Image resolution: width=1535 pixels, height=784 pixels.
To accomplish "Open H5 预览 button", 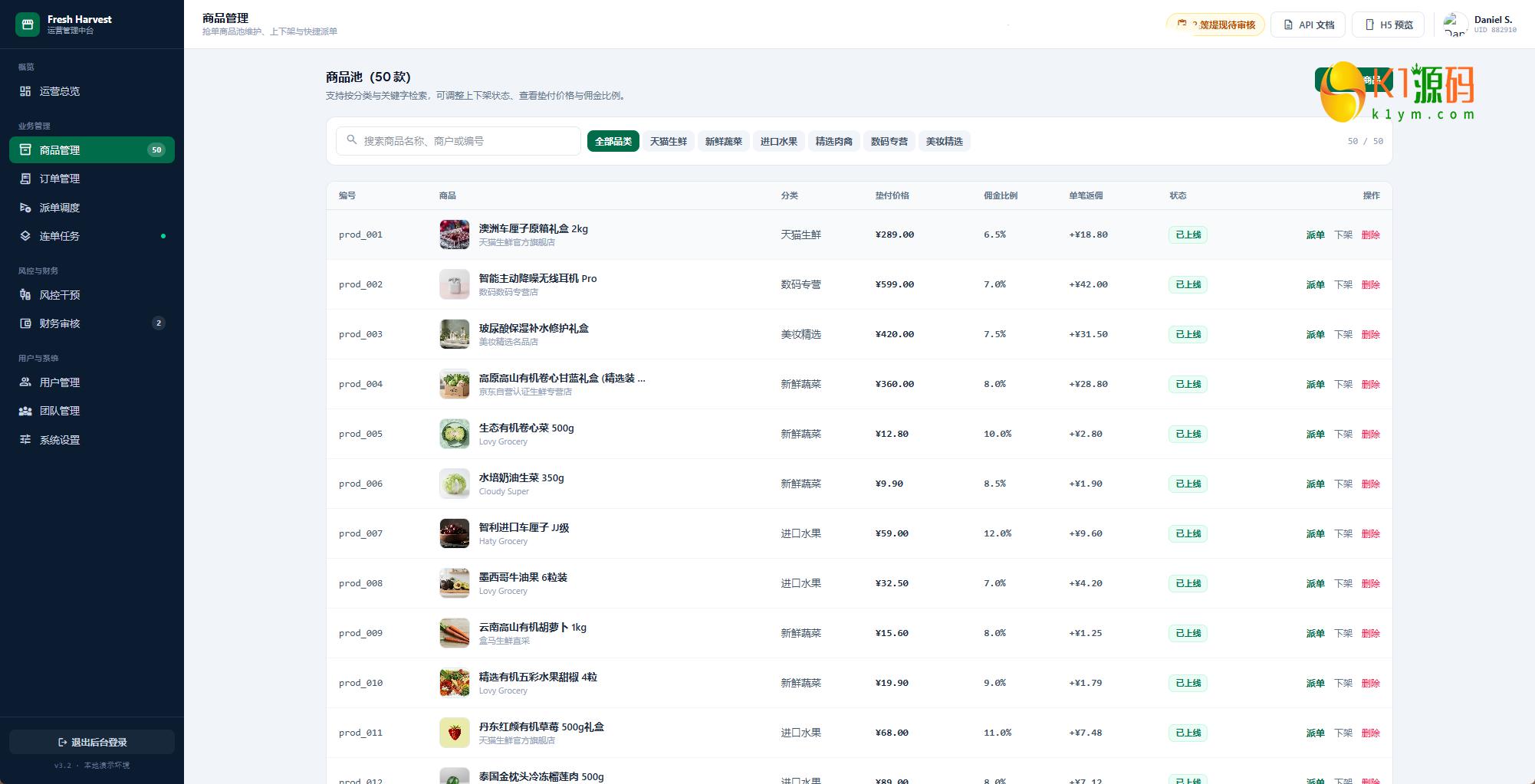I will pyautogui.click(x=1389, y=25).
